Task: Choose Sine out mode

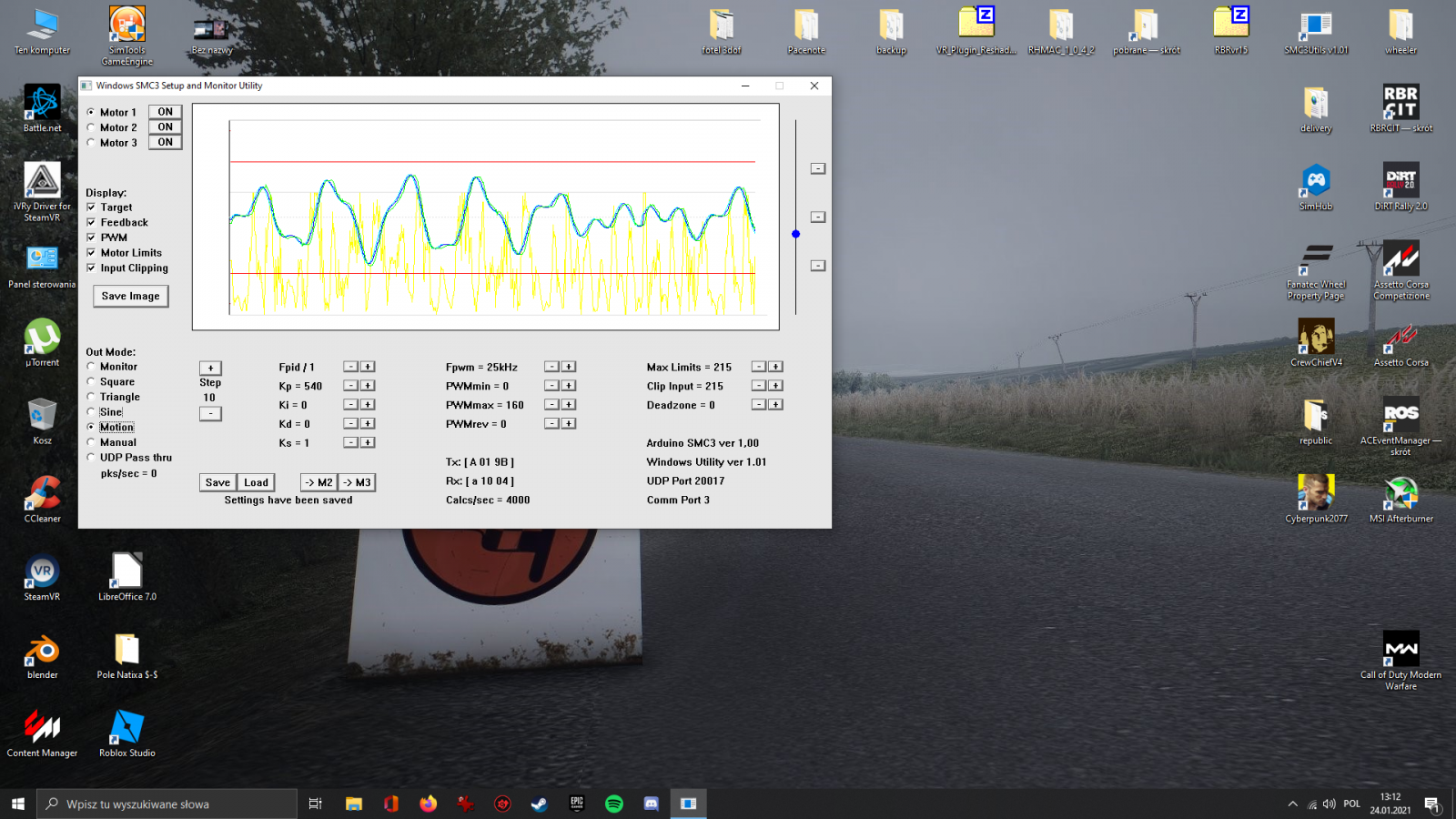Action: tap(91, 412)
